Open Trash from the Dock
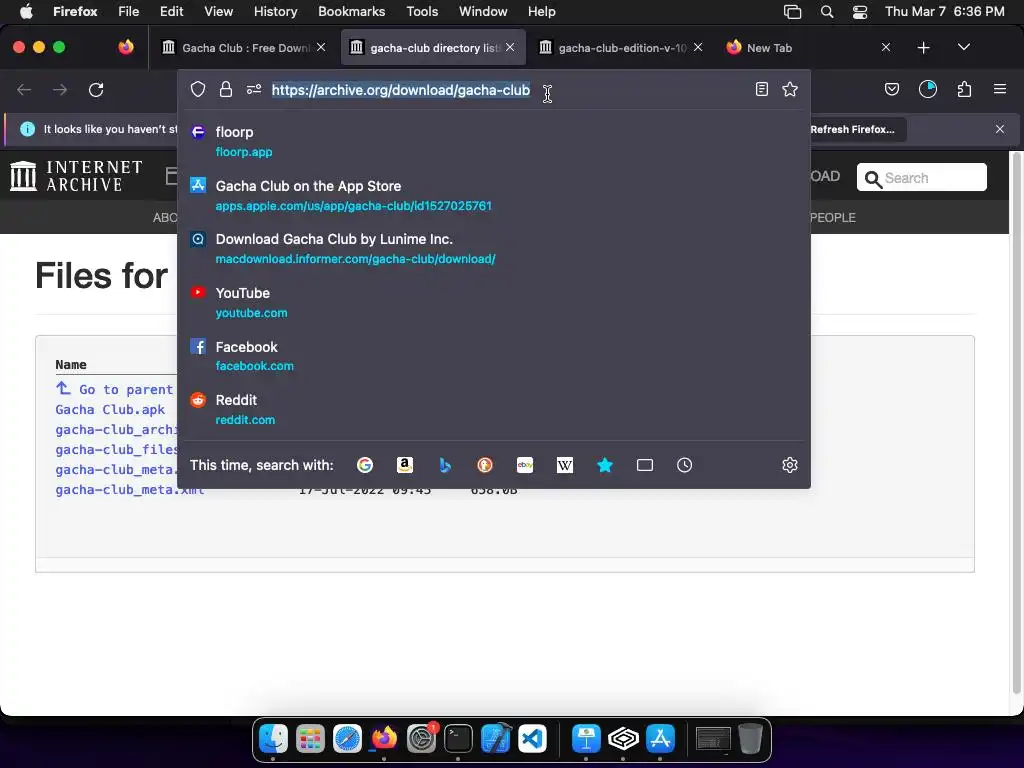 click(x=750, y=739)
